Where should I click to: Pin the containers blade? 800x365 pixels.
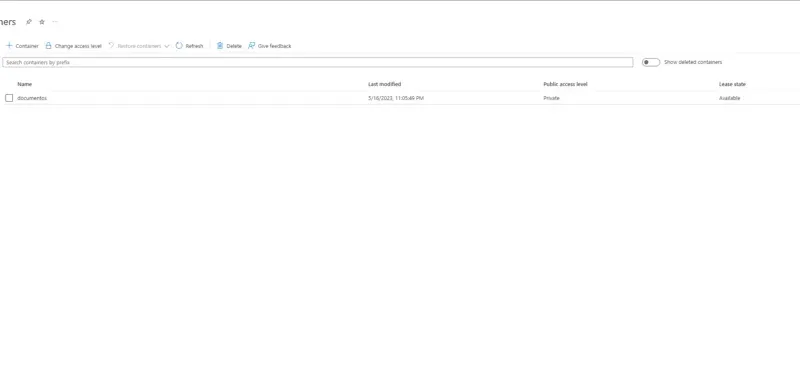(x=29, y=22)
